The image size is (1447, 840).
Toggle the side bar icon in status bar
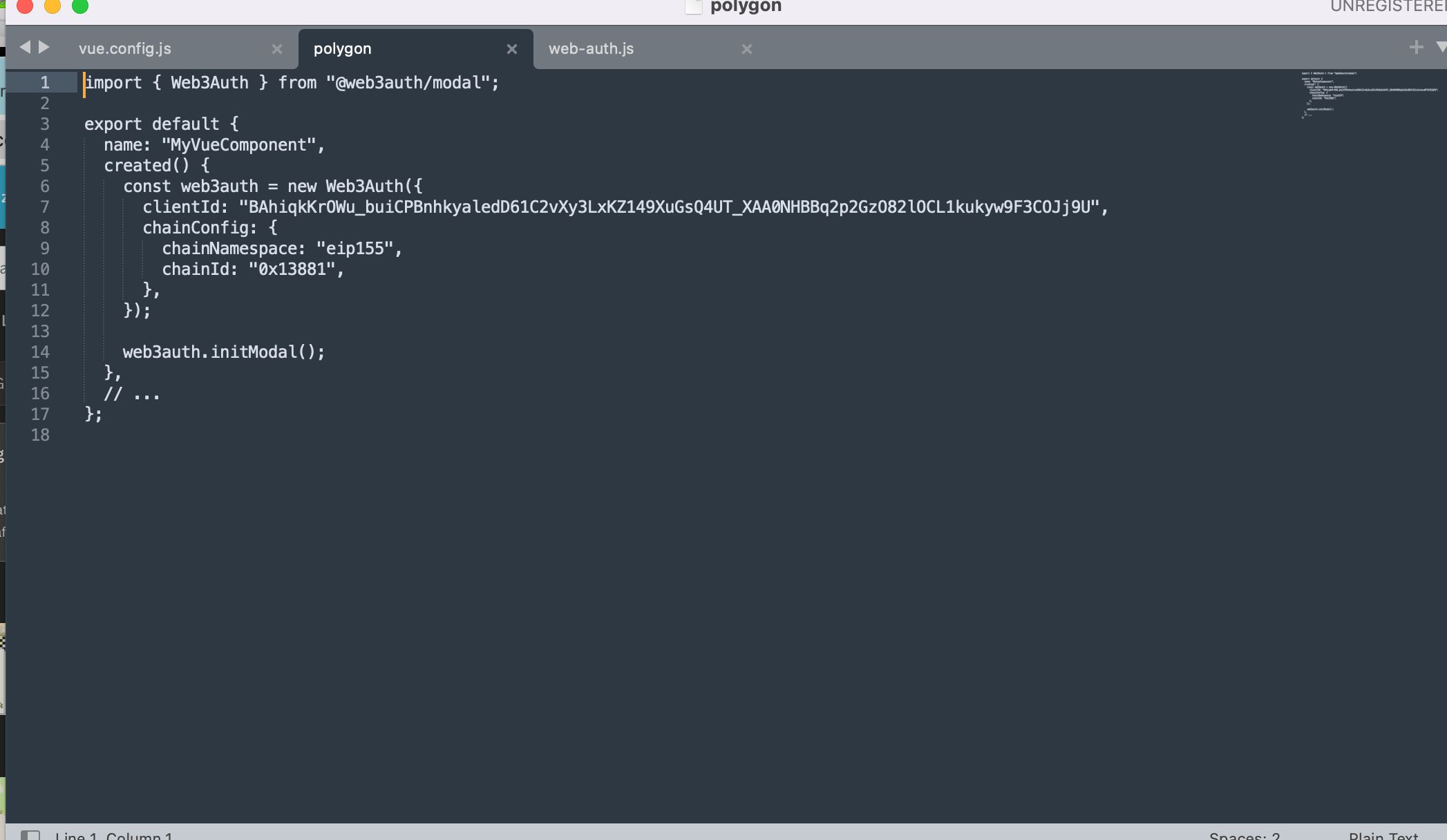(x=30, y=834)
